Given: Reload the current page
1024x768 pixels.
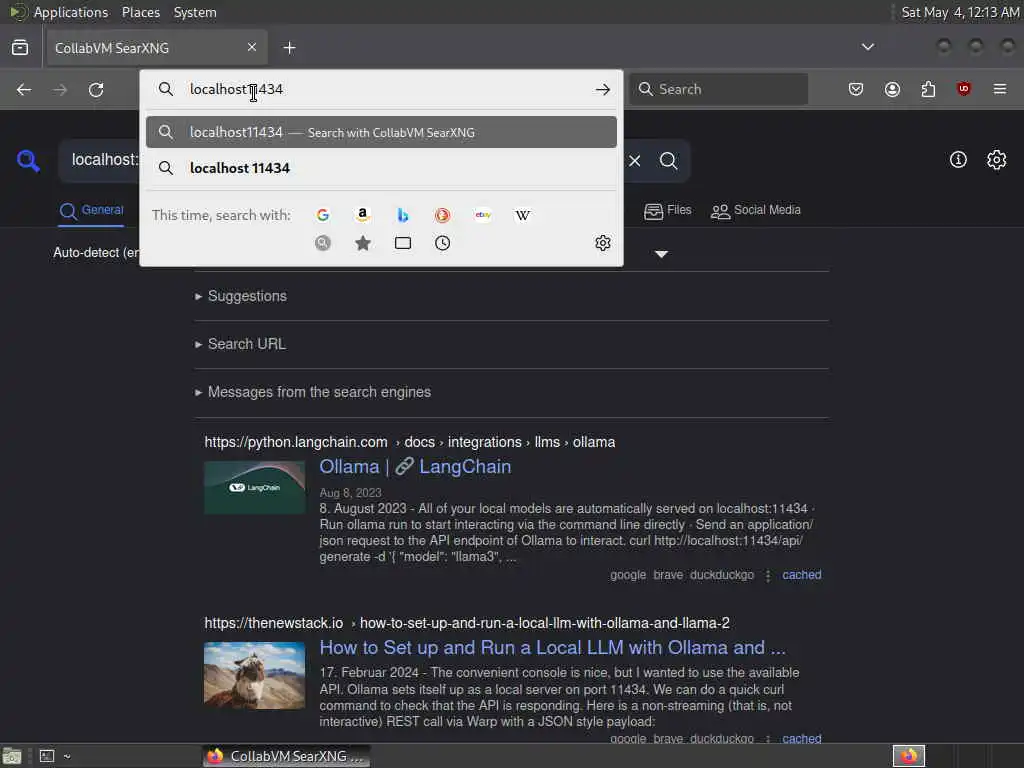Looking at the screenshot, I should coord(96,89).
